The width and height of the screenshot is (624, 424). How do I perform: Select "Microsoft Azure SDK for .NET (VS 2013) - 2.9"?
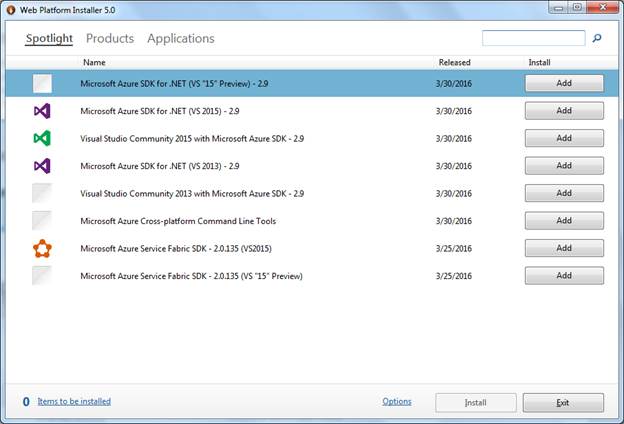[x=160, y=166]
